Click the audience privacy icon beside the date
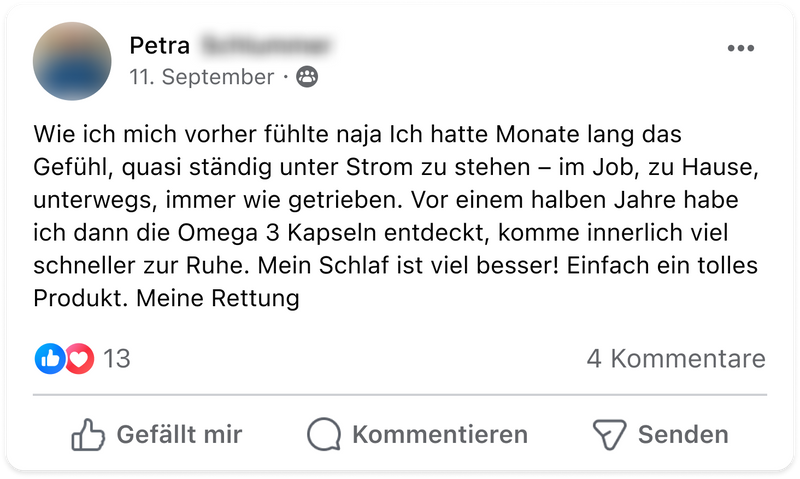 (307, 77)
